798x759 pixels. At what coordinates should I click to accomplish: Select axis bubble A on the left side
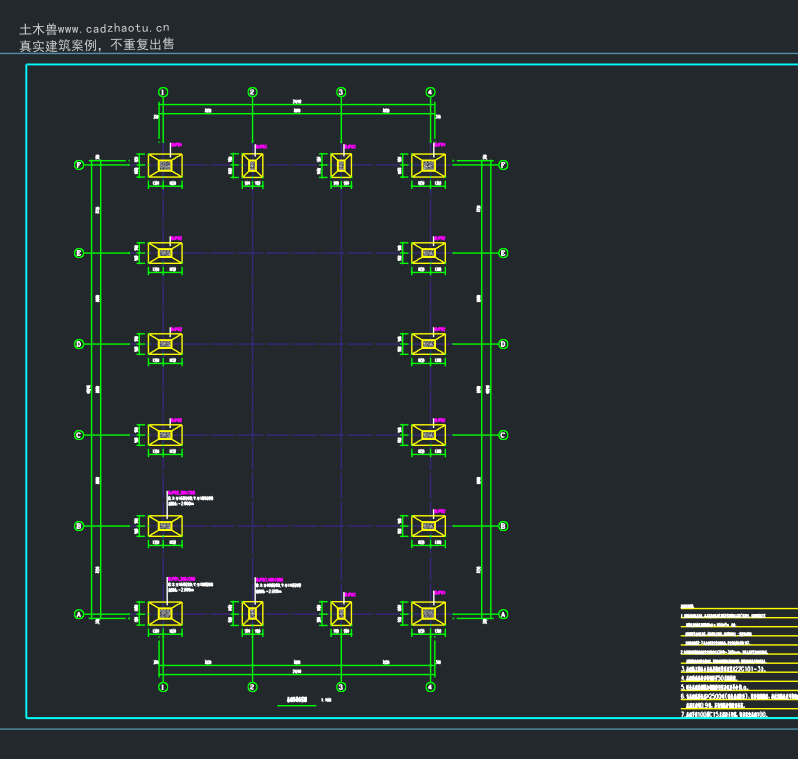coord(79,614)
